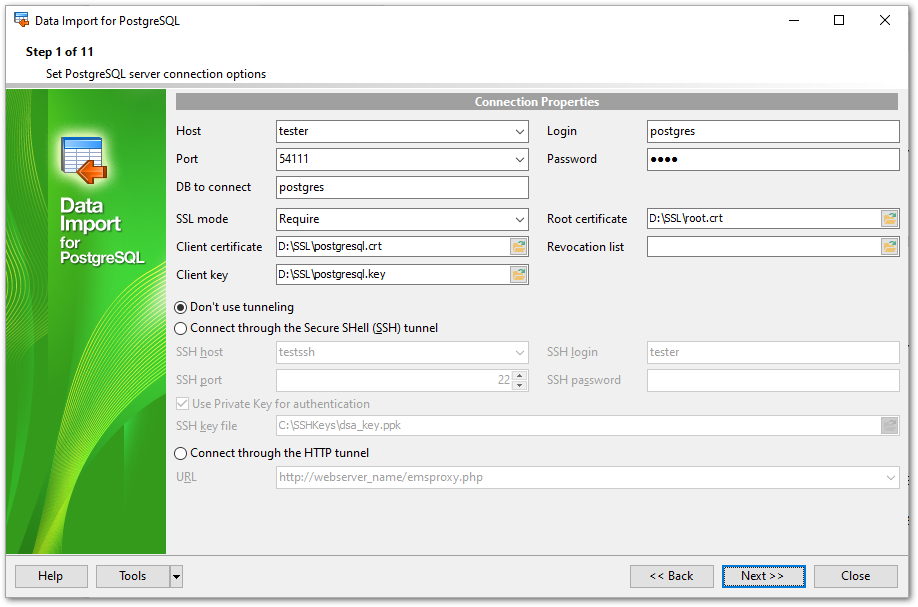Browse for Revocation list file
This screenshot has width=918, height=607.
pyautogui.click(x=889, y=247)
